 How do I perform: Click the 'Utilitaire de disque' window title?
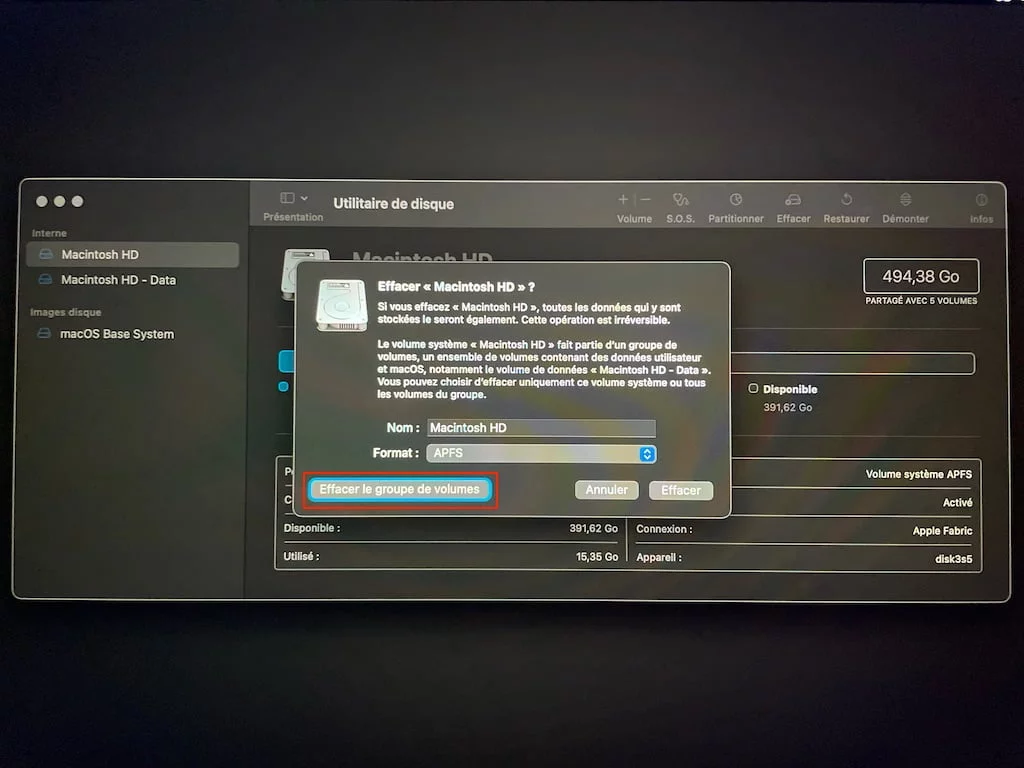point(393,203)
